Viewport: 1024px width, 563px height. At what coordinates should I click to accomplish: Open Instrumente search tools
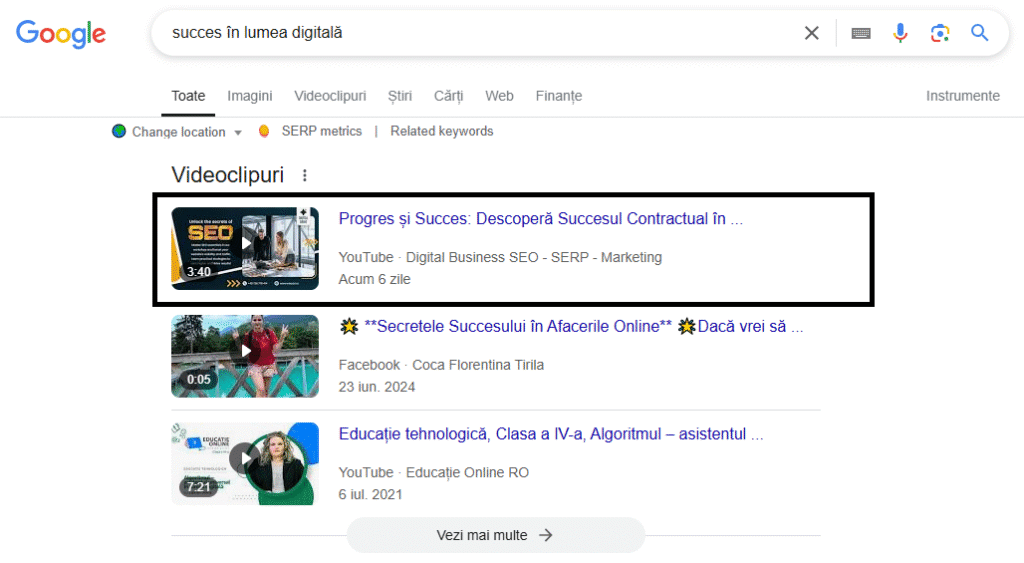(x=963, y=96)
